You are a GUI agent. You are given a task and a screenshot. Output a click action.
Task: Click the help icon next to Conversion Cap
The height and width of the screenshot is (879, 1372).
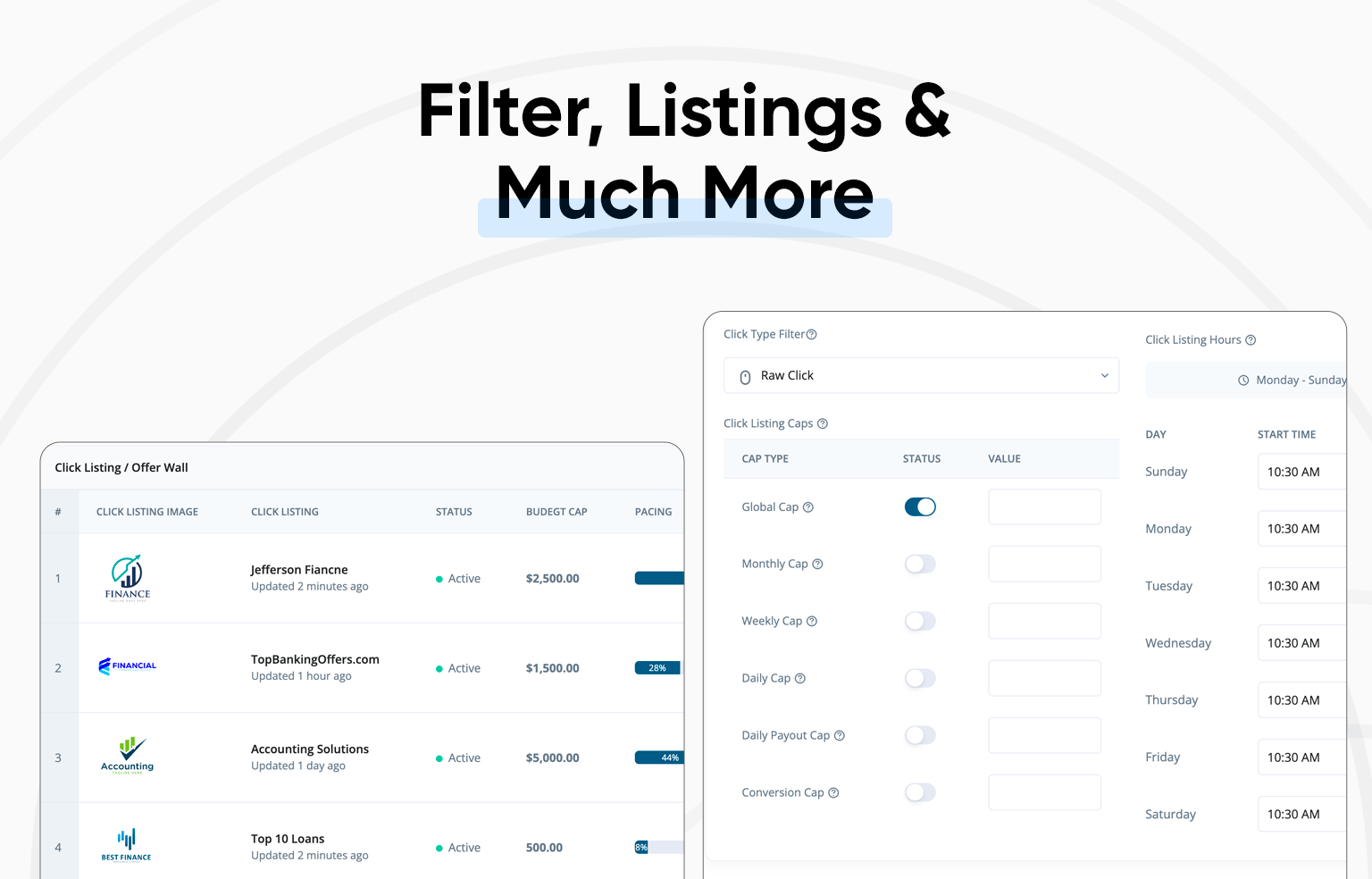point(833,792)
